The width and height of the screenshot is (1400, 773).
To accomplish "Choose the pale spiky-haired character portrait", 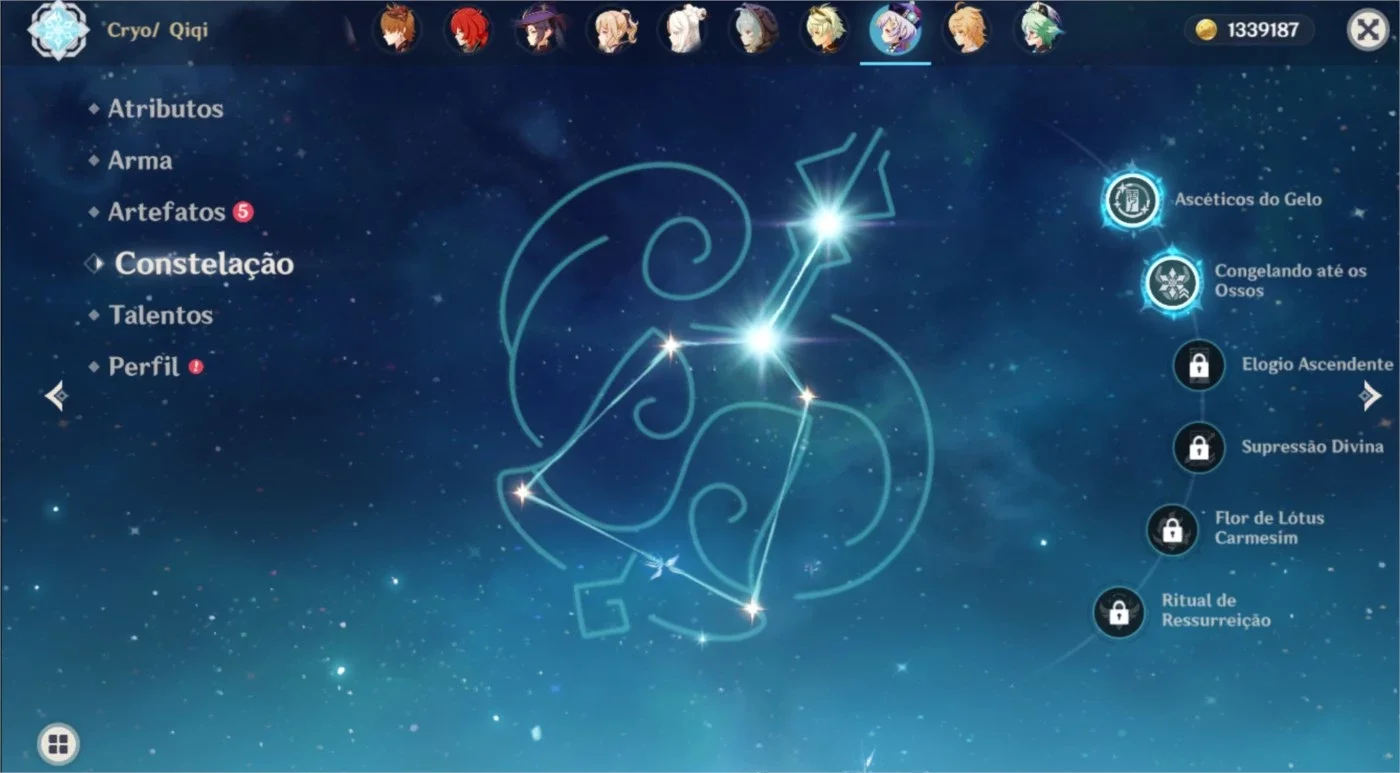I will click(824, 30).
